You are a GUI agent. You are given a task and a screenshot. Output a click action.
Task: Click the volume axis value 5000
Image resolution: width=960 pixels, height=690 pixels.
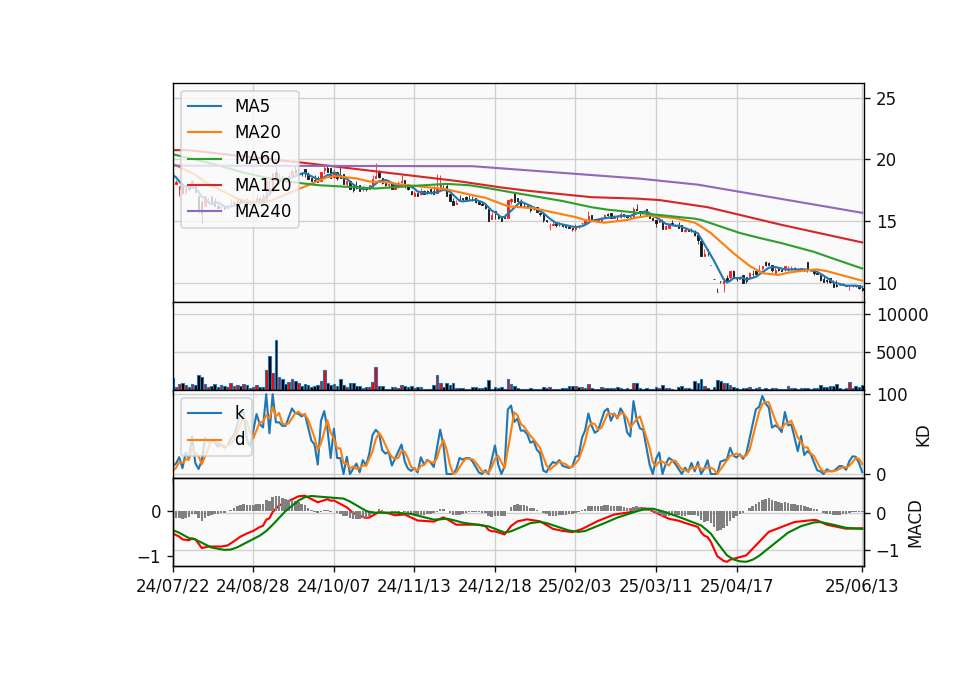coord(897,353)
